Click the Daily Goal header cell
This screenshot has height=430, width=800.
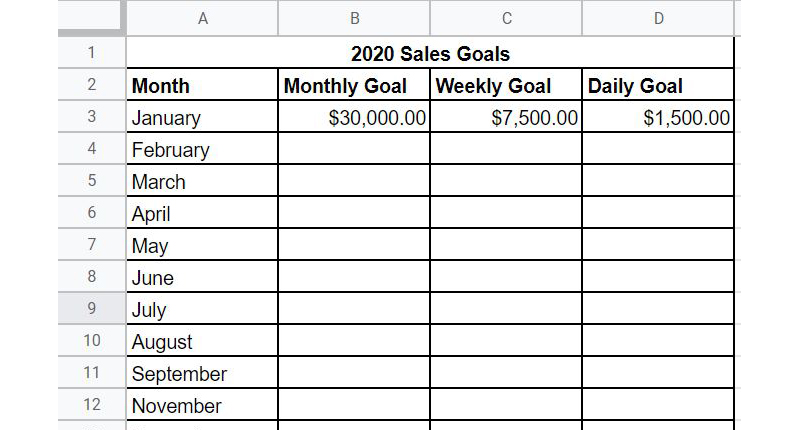pos(658,85)
